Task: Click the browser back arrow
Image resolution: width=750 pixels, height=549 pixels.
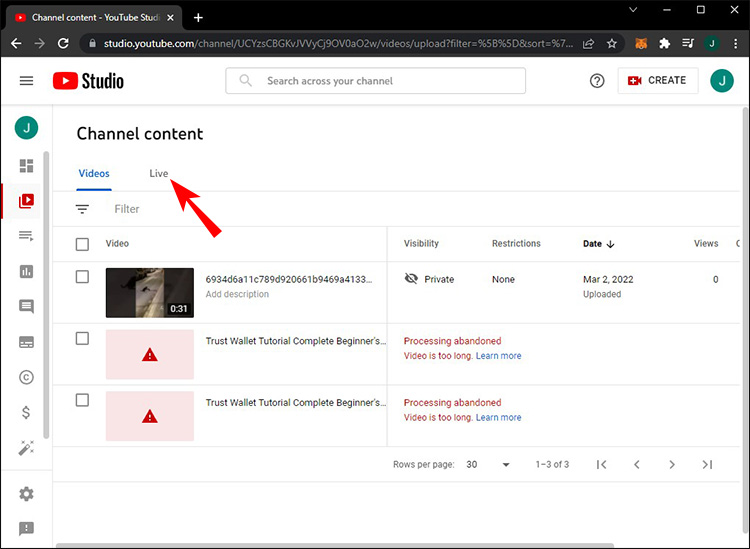Action: click(16, 44)
